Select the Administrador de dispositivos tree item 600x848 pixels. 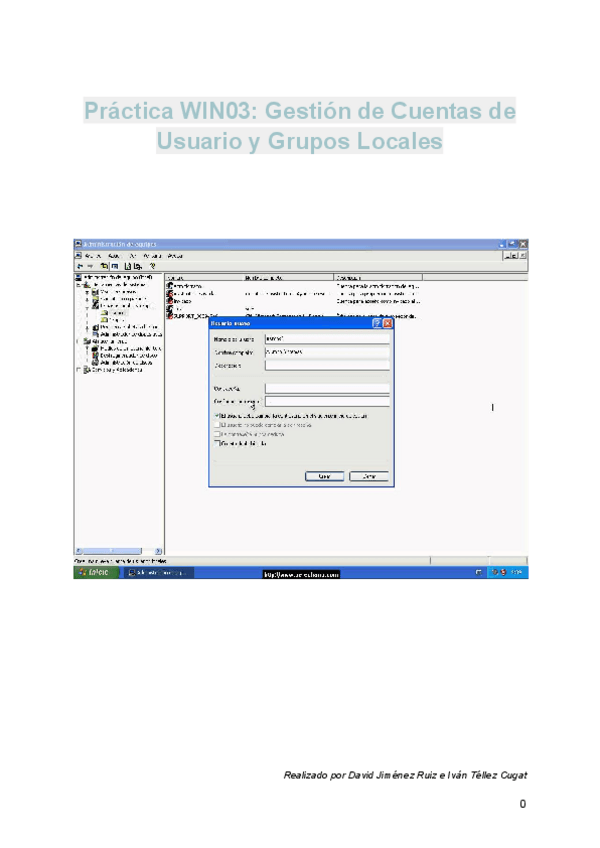131,334
